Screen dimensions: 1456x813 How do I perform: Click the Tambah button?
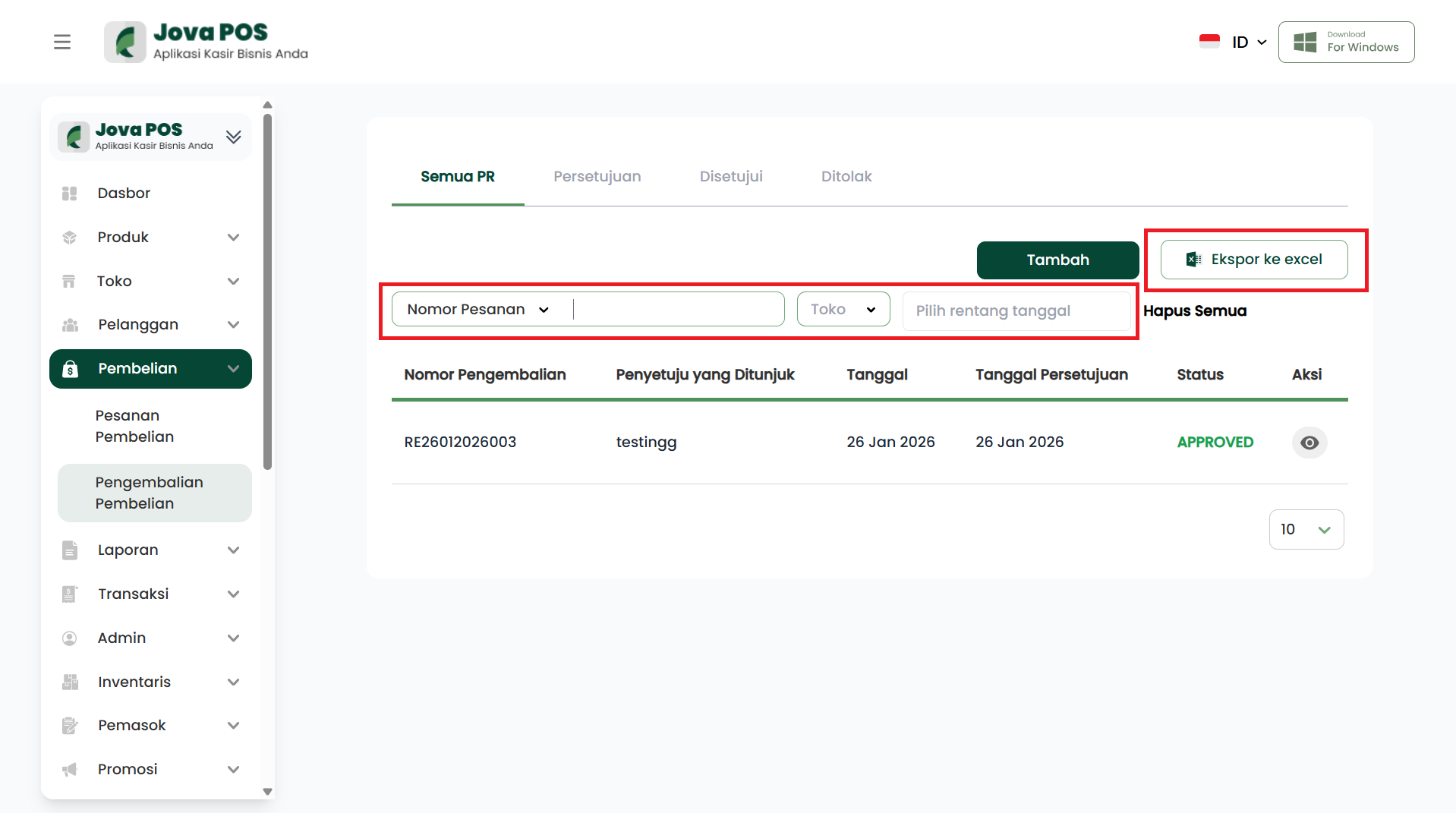click(x=1057, y=260)
